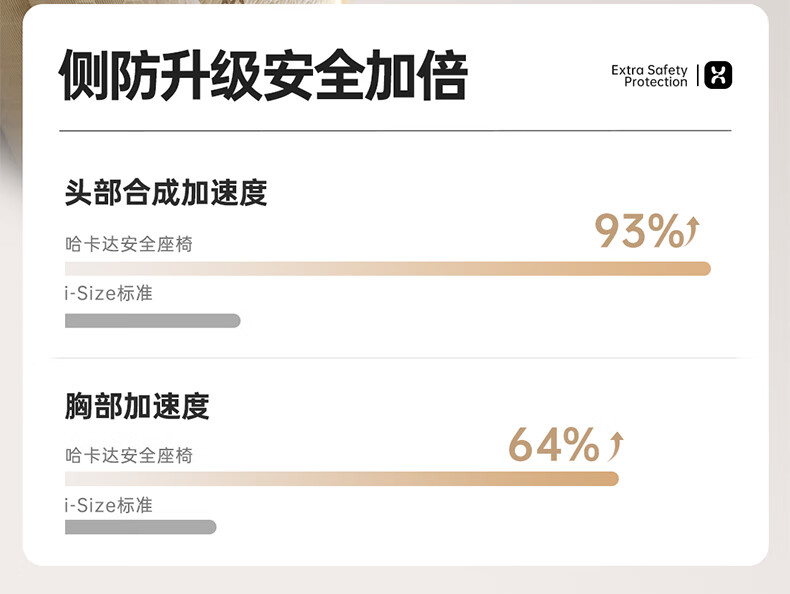Click the up arrow beside 93%
Screen dimensions: 790x594
point(692,232)
